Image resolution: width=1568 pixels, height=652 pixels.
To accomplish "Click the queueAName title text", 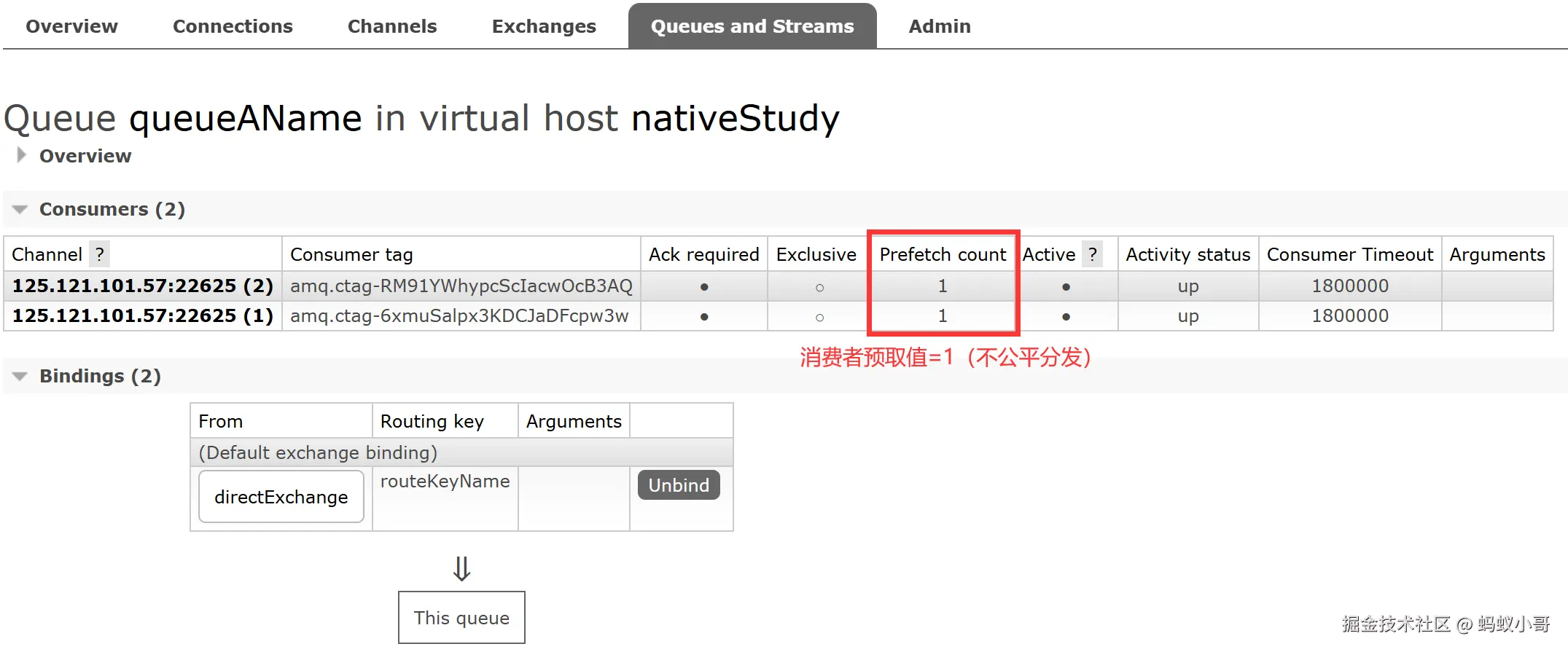I will point(246,118).
